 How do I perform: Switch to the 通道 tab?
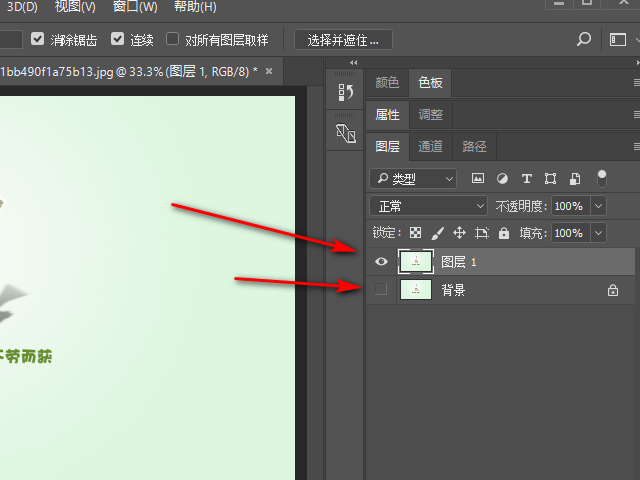click(430, 146)
